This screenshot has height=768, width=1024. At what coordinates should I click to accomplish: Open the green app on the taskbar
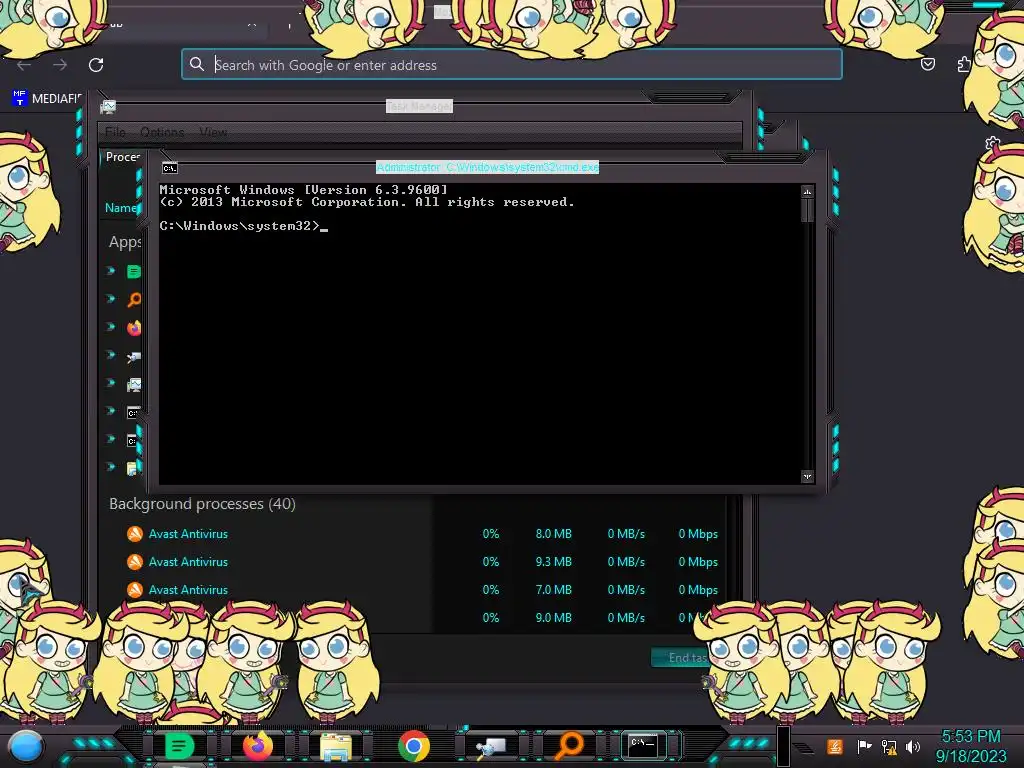(x=178, y=746)
